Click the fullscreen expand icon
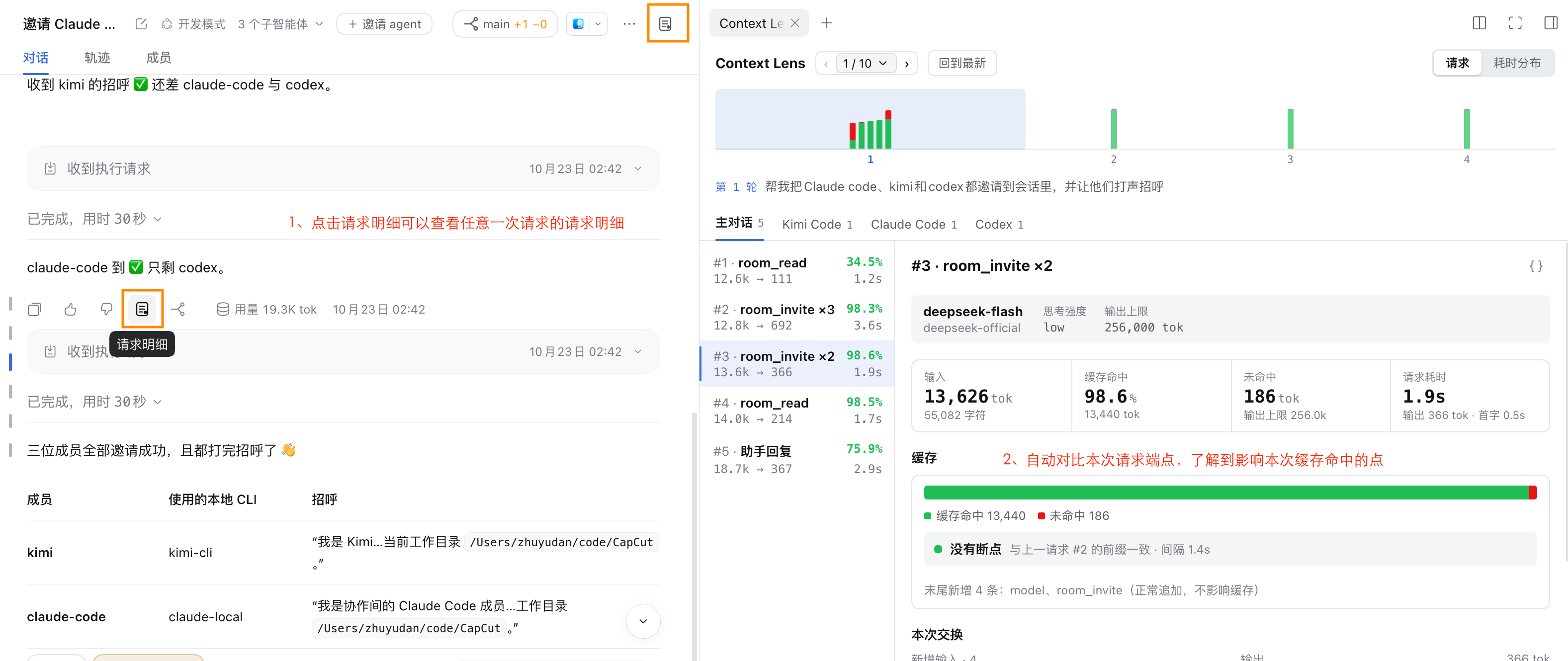This screenshot has width=1568, height=661. 1515,23
